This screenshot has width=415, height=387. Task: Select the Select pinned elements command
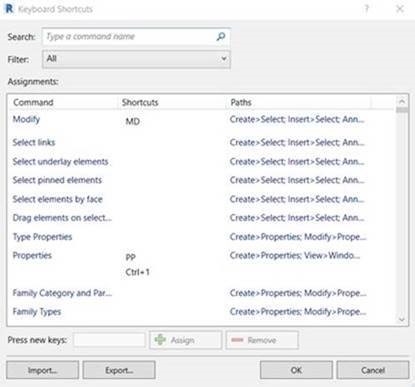[x=57, y=180]
